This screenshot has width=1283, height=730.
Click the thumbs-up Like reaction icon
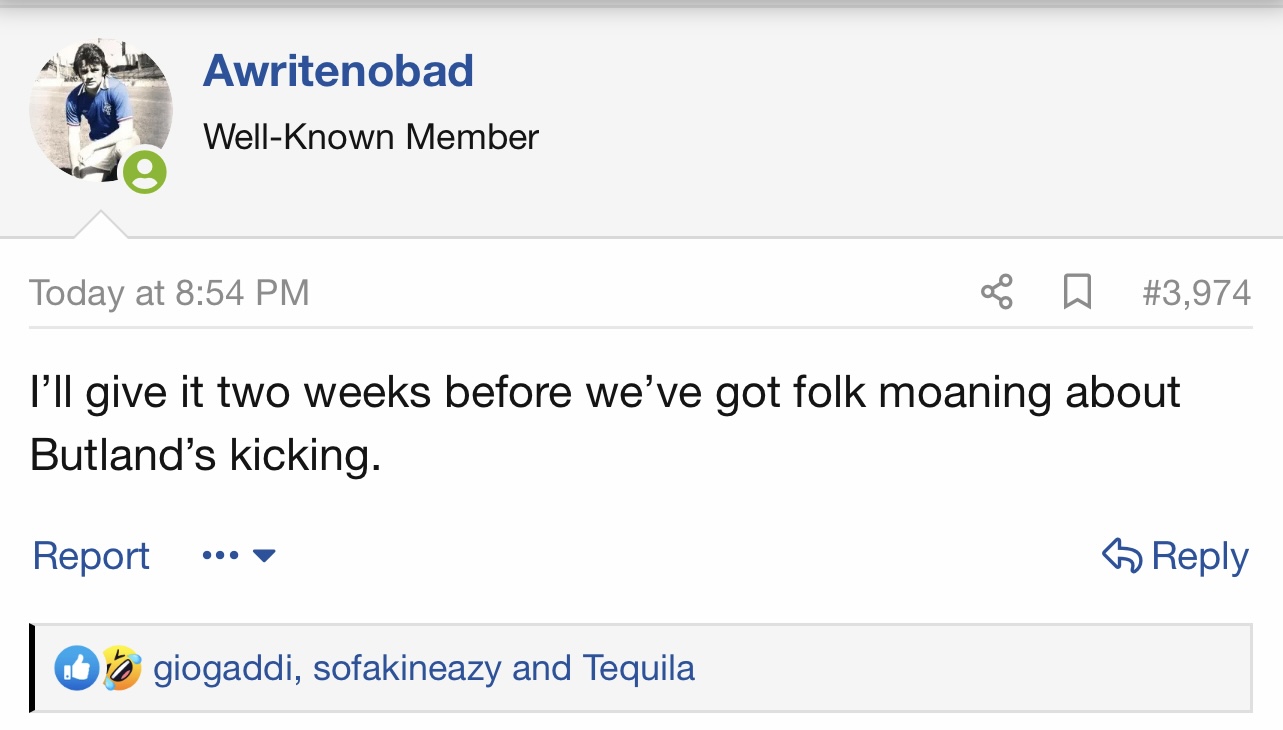pyautogui.click(x=76, y=668)
